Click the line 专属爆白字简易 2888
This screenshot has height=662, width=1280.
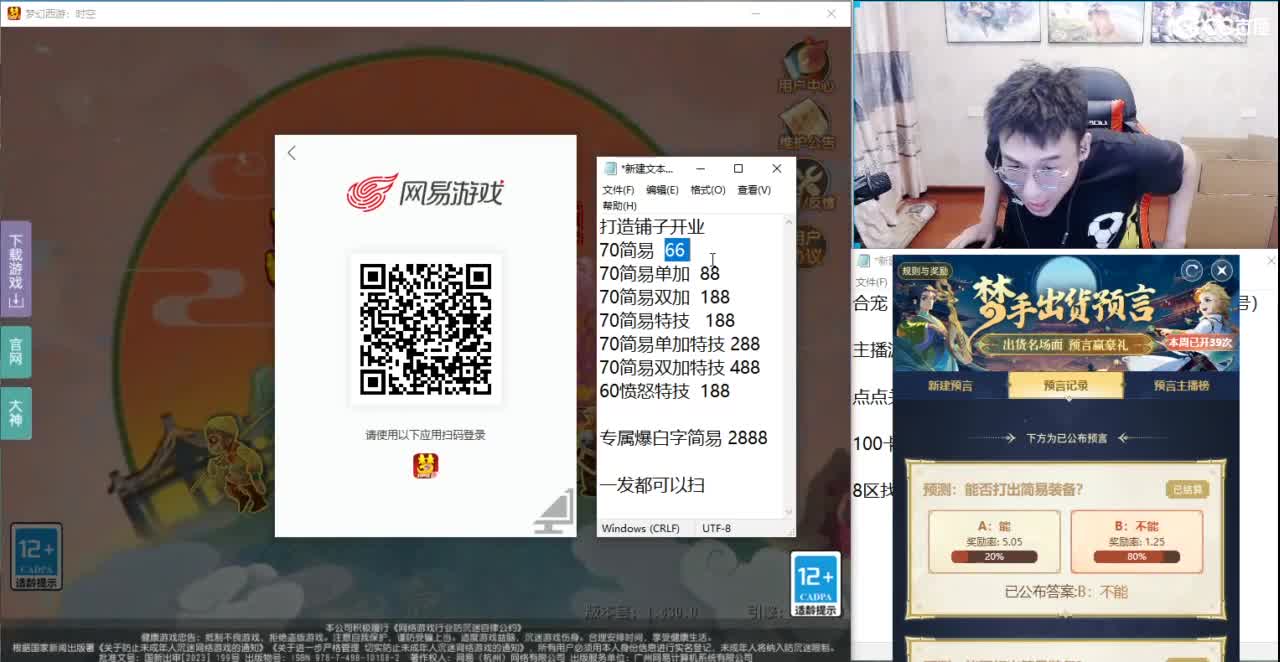[684, 438]
